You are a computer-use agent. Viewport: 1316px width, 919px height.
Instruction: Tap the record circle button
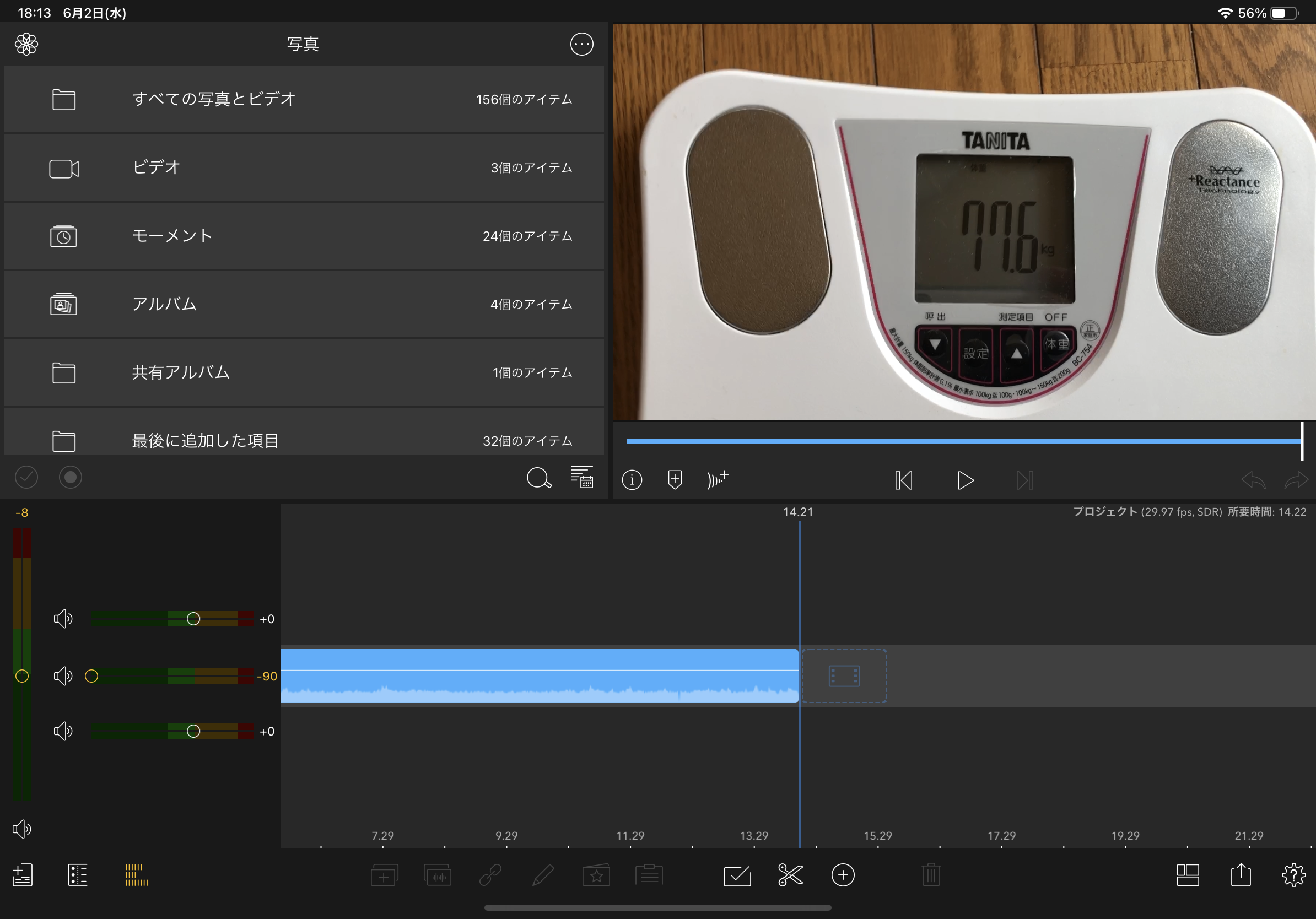click(x=71, y=477)
